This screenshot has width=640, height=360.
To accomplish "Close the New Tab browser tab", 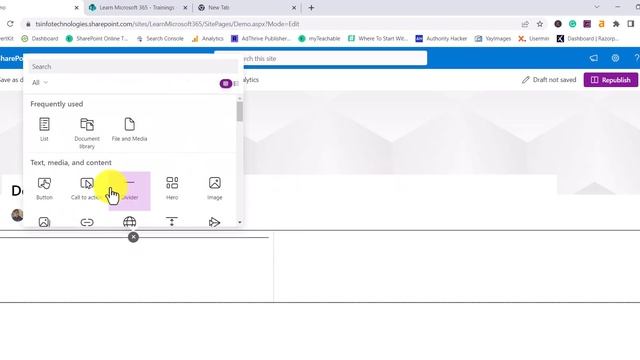I will pyautogui.click(x=294, y=7).
